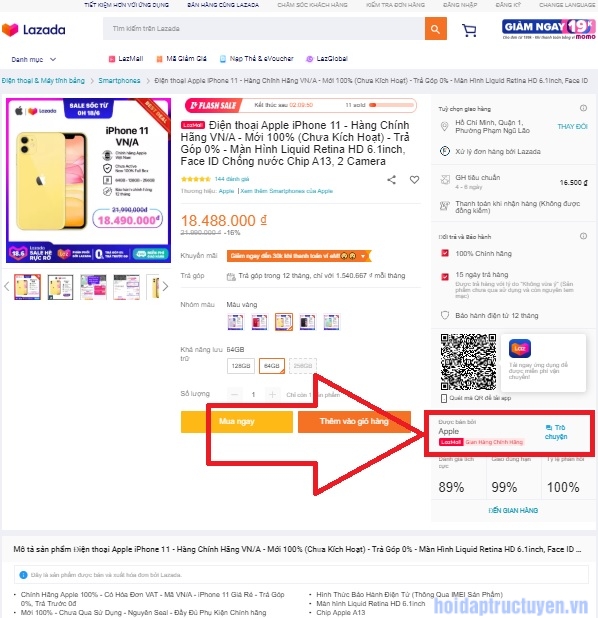The width and height of the screenshot is (598, 618).
Task: Click the orange search magnifier button
Action: pyautogui.click(x=435, y=28)
